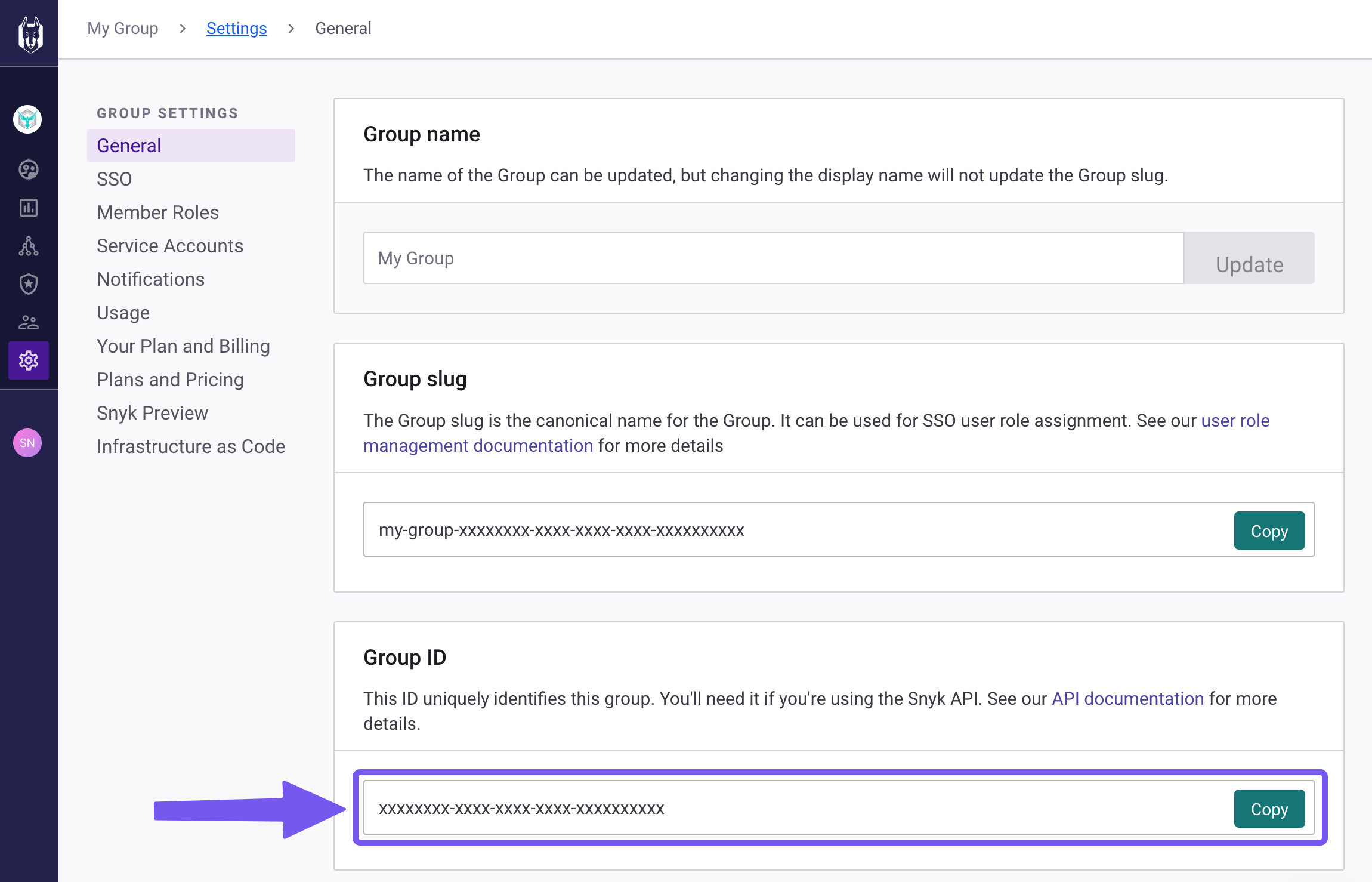Open the Policies shield star icon
Screen dimensions: 1372x882
29,284
